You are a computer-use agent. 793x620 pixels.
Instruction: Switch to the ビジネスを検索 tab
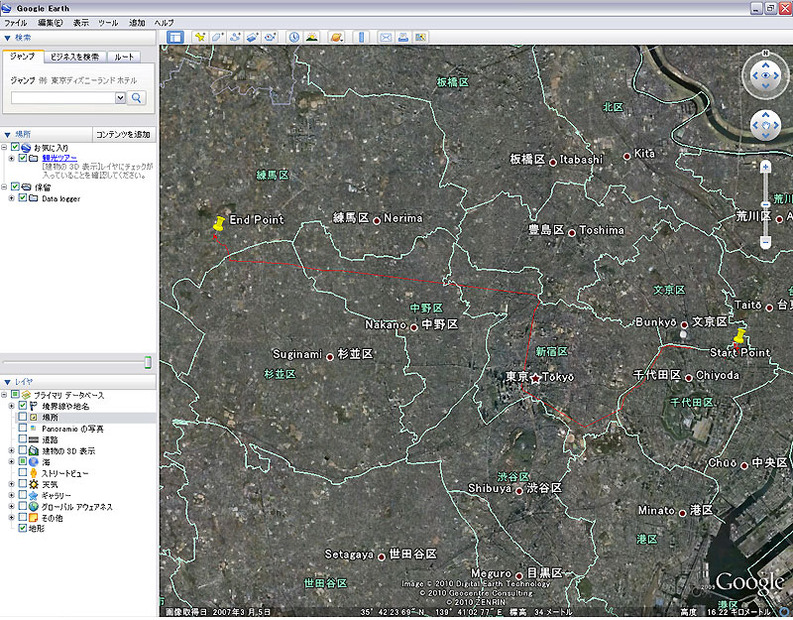pyautogui.click(x=75, y=57)
